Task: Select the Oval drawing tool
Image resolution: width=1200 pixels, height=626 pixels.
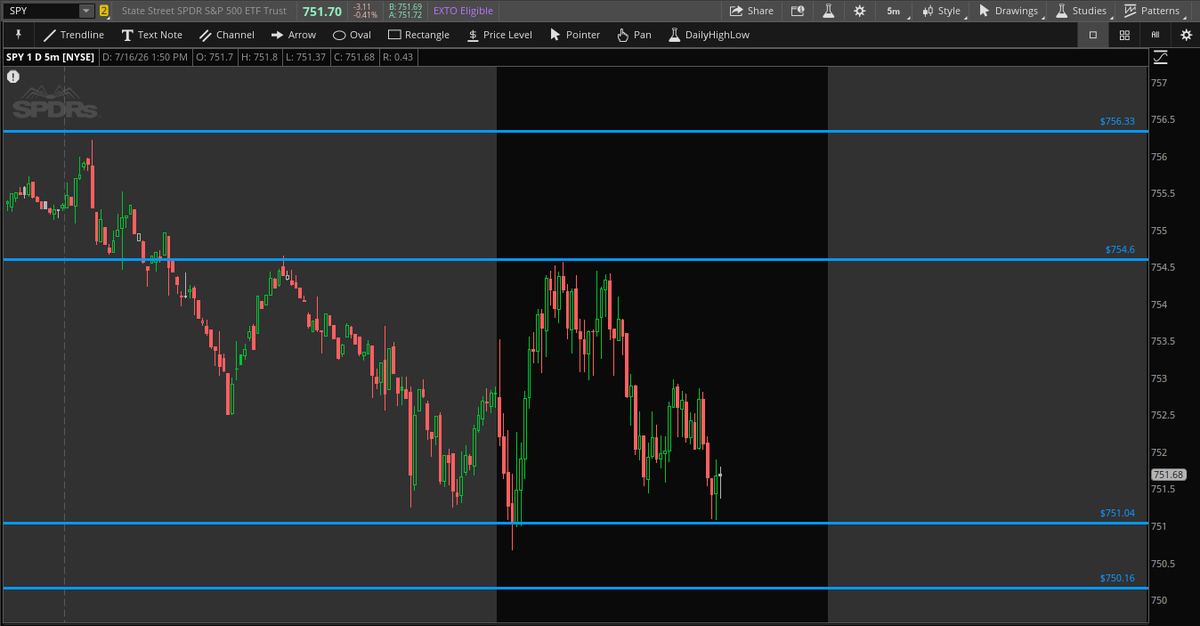Action: [x=351, y=34]
